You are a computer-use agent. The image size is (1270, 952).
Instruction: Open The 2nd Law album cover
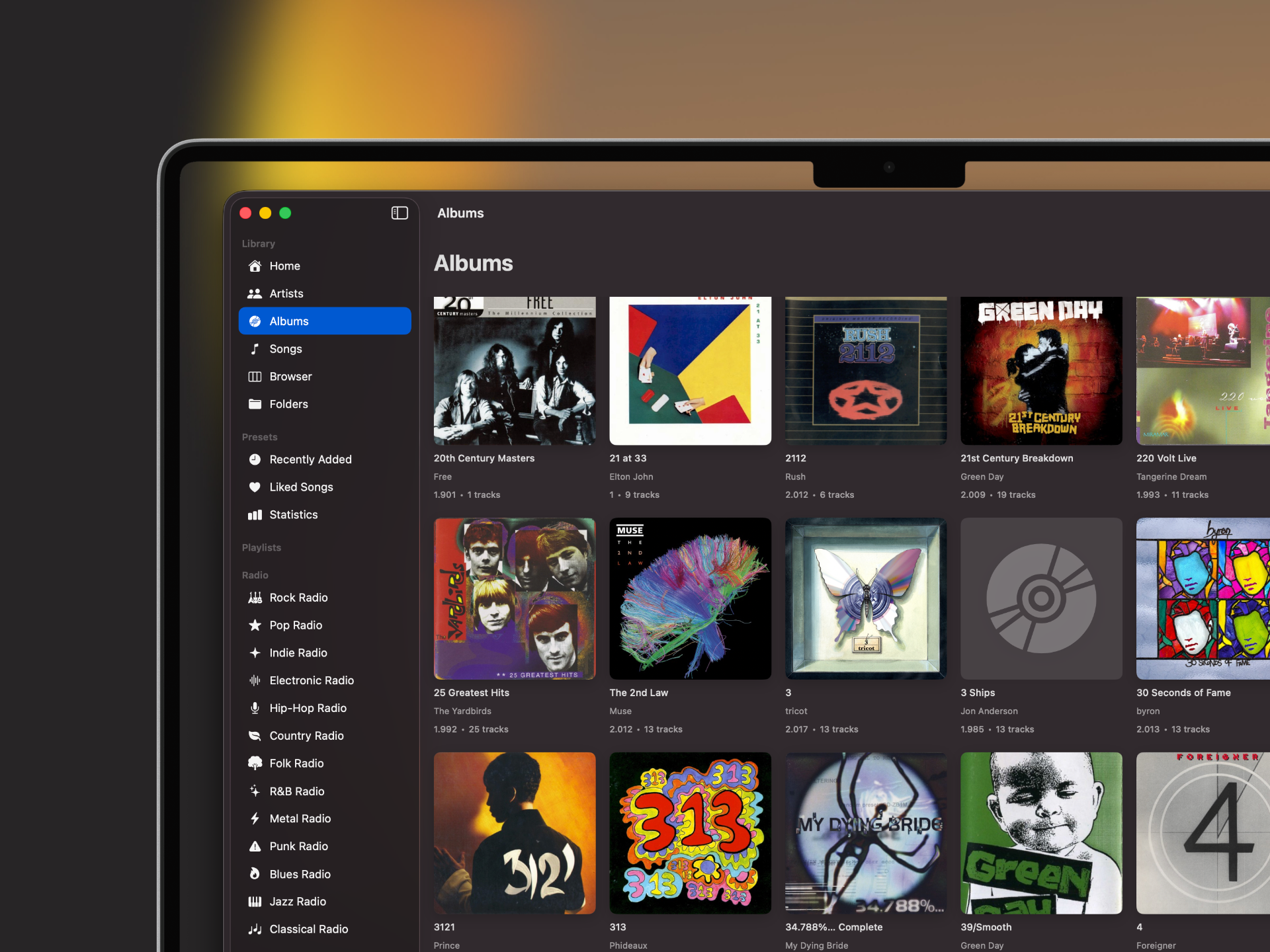pyautogui.click(x=690, y=599)
